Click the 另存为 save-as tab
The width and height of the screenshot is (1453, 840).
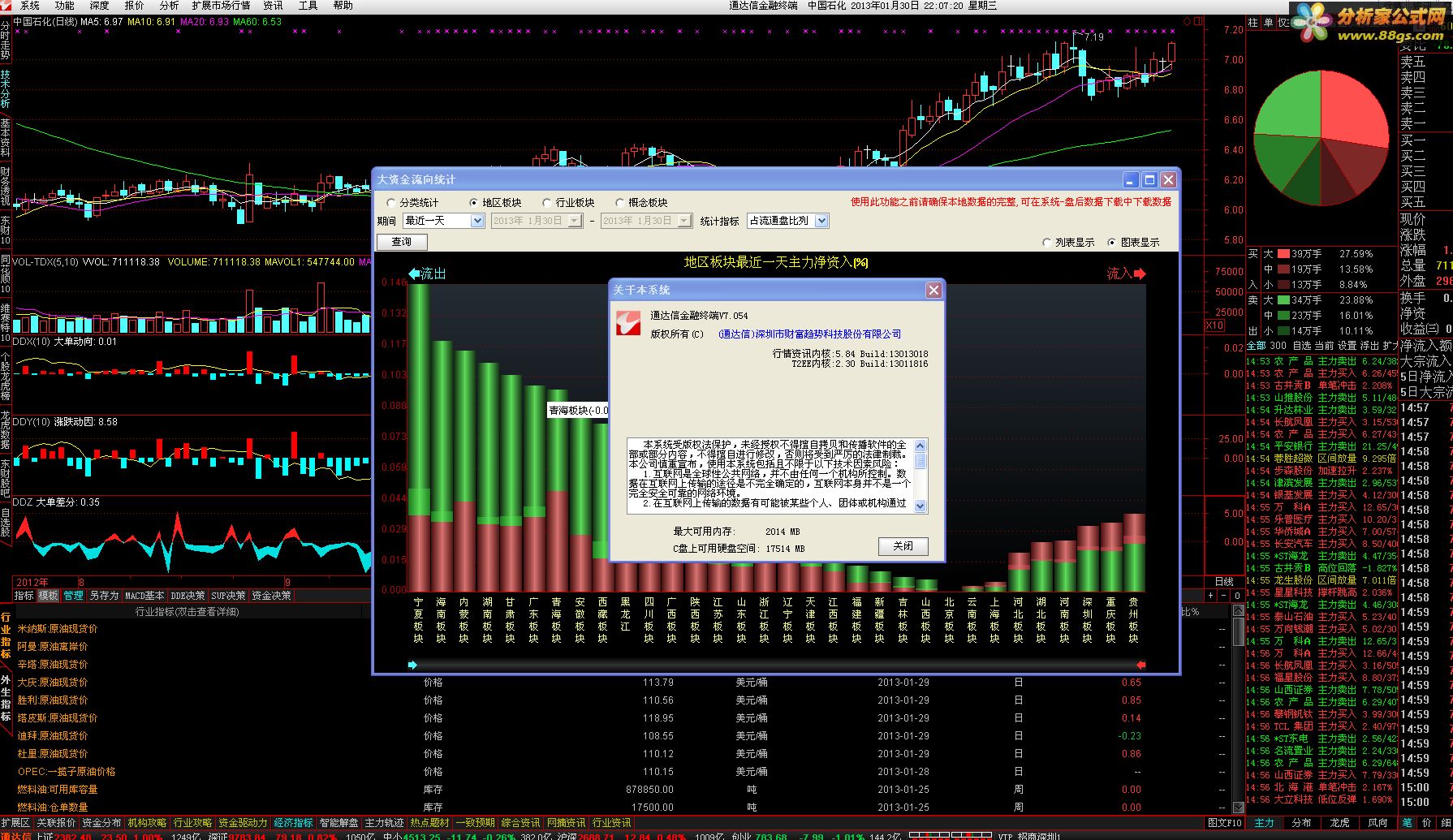(104, 596)
